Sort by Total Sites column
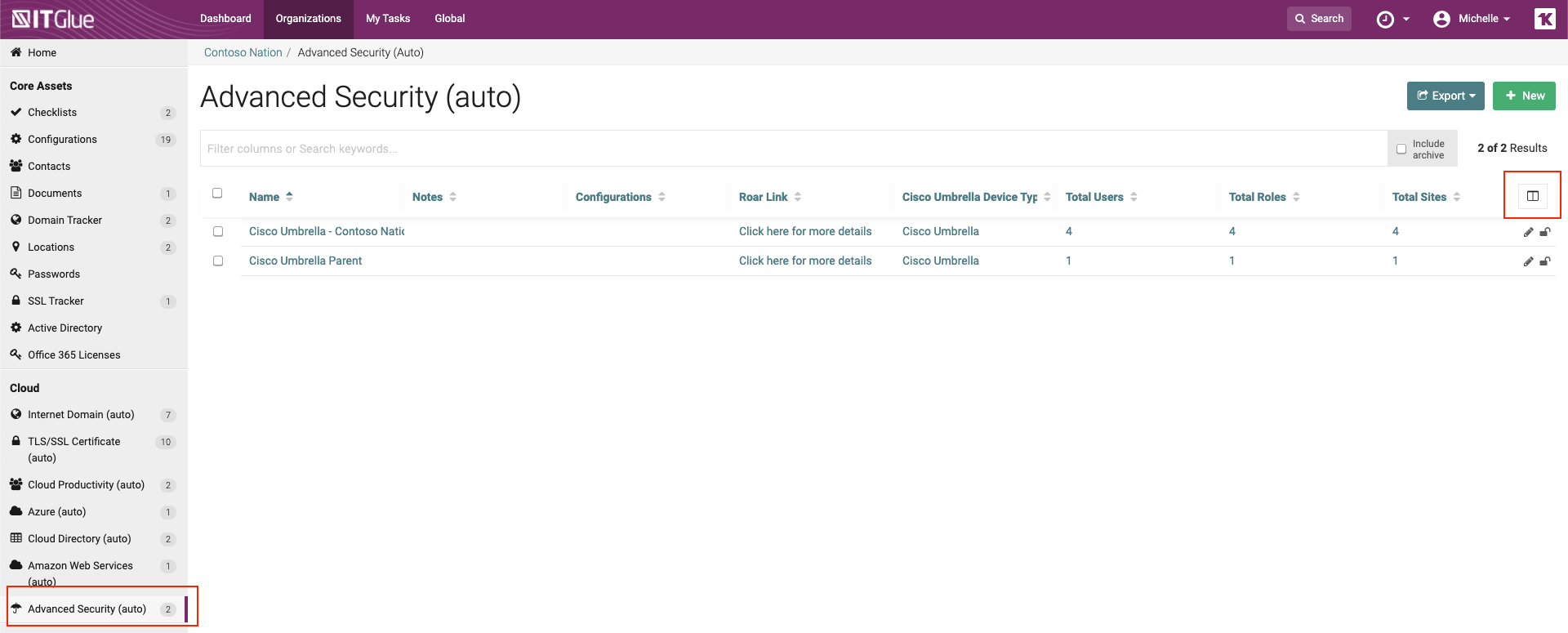 pos(1426,197)
